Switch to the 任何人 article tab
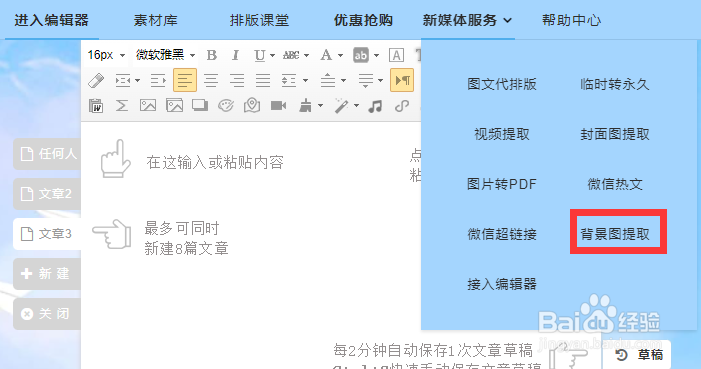Screen dimensions: 701x369 point(47,154)
